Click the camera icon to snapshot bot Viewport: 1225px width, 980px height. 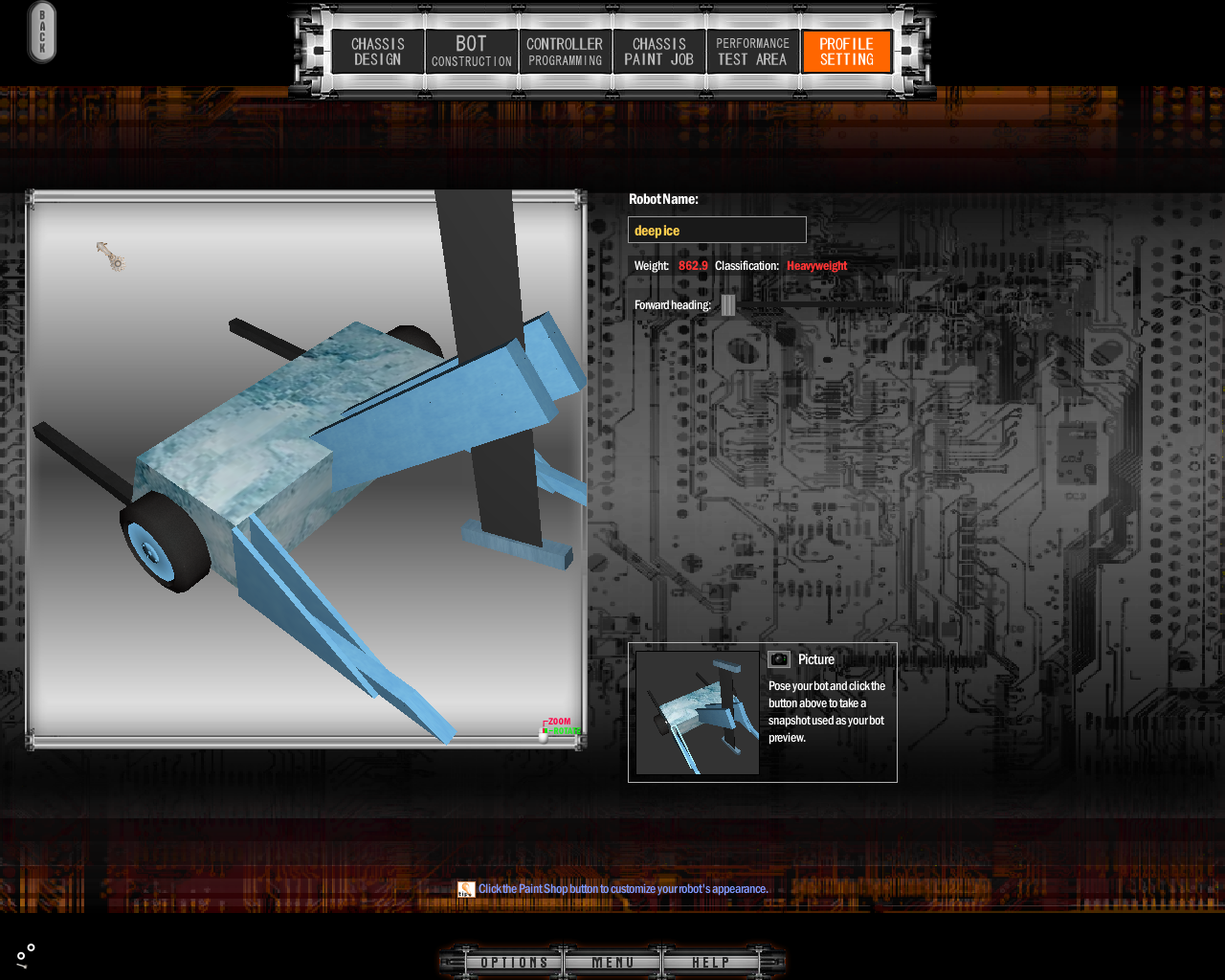(779, 659)
